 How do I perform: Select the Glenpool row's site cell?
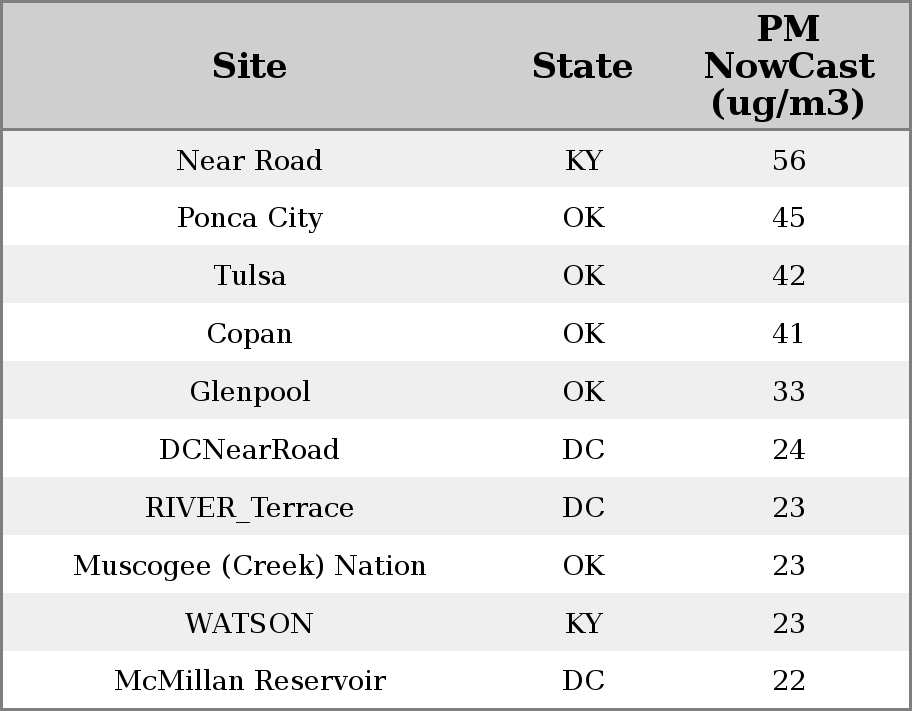click(250, 391)
